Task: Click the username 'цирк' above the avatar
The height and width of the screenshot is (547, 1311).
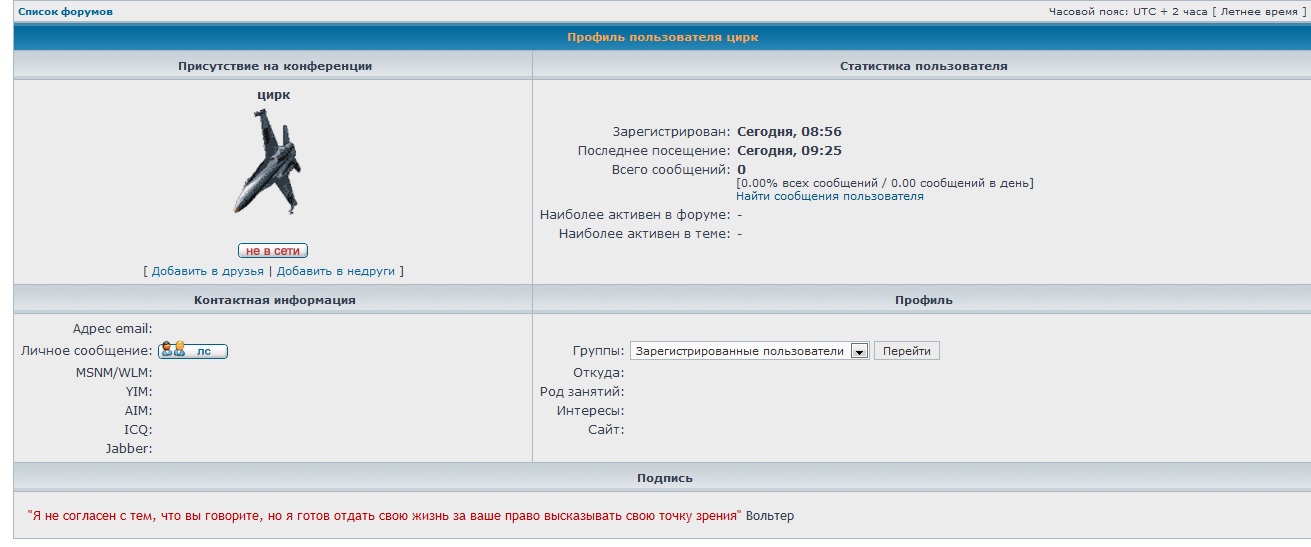Action: [x=273, y=95]
